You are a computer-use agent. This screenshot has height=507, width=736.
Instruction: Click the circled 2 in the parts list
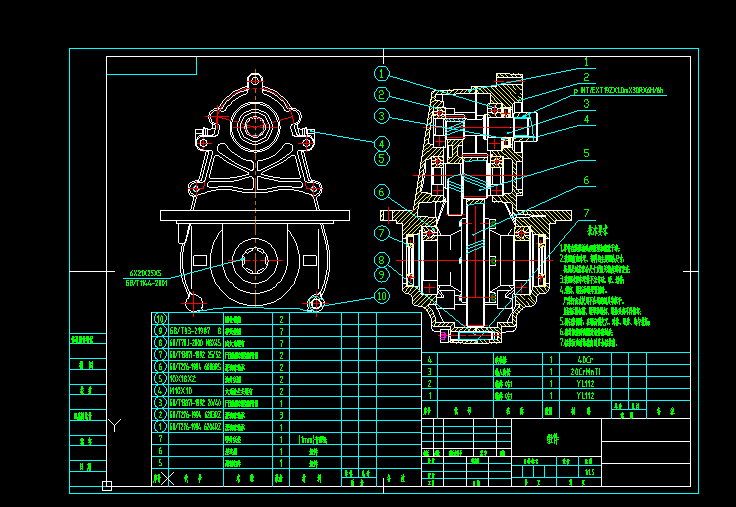point(160,415)
